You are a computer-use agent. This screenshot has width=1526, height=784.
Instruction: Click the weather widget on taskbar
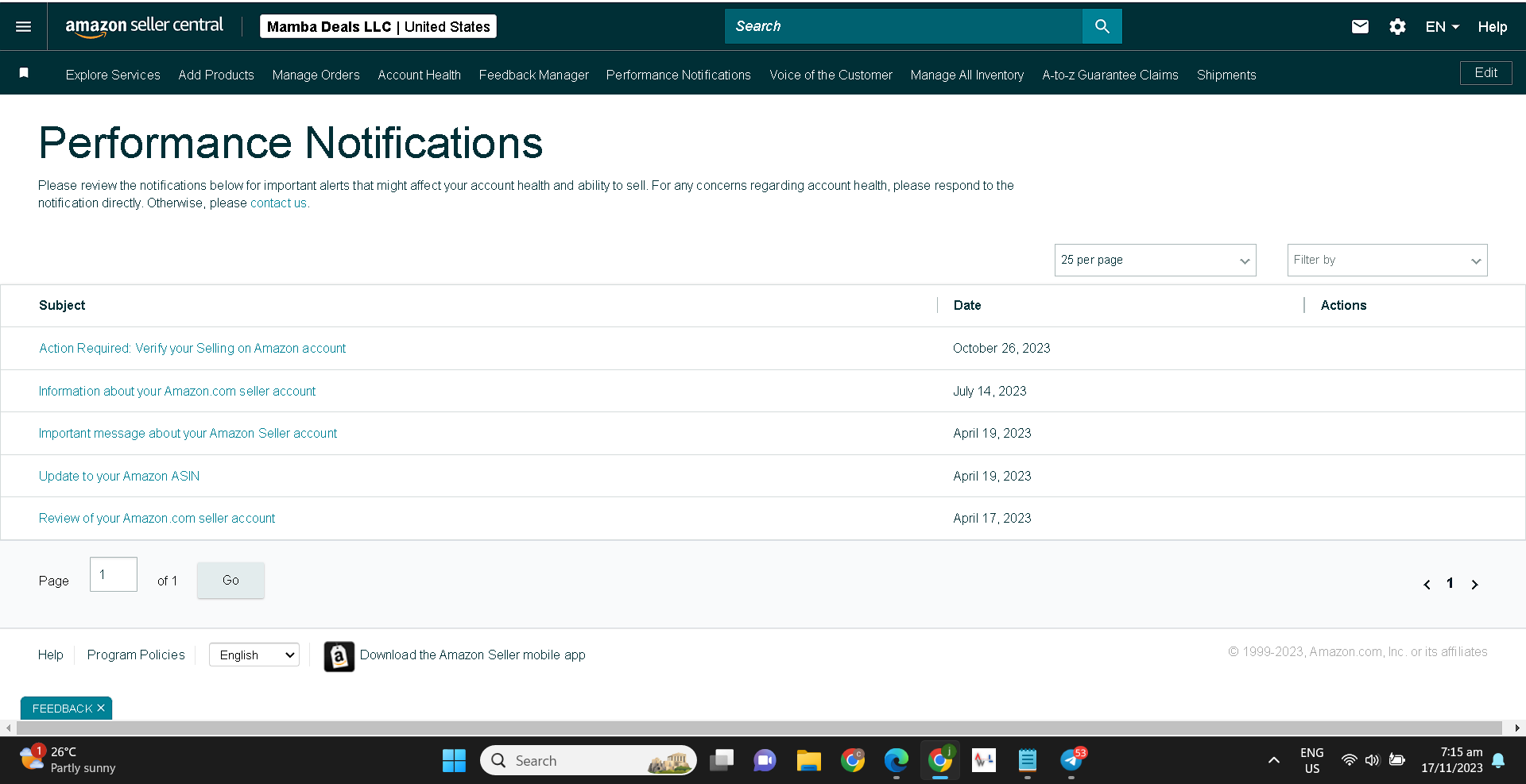click(x=68, y=760)
